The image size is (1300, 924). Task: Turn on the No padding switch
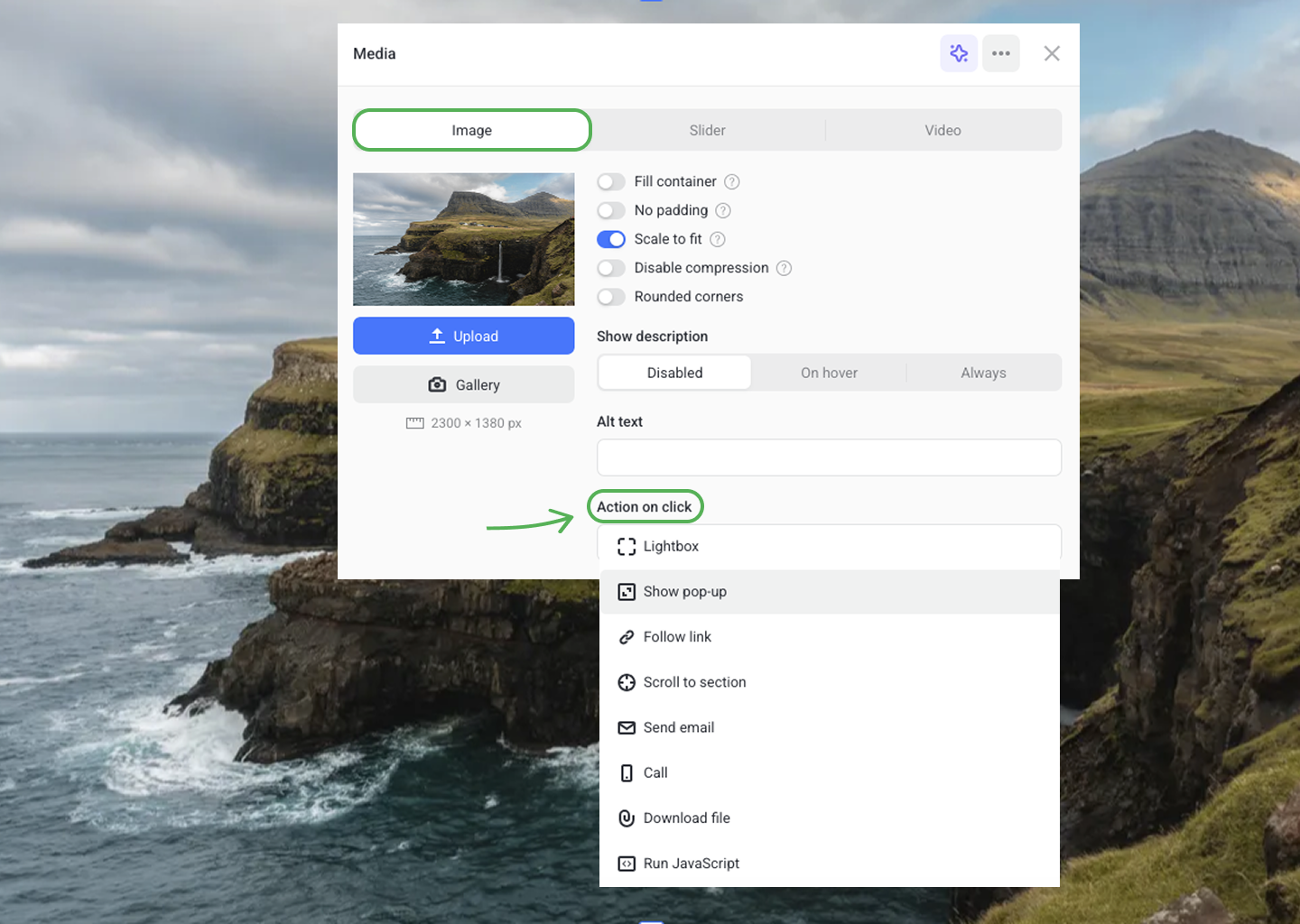coord(611,210)
